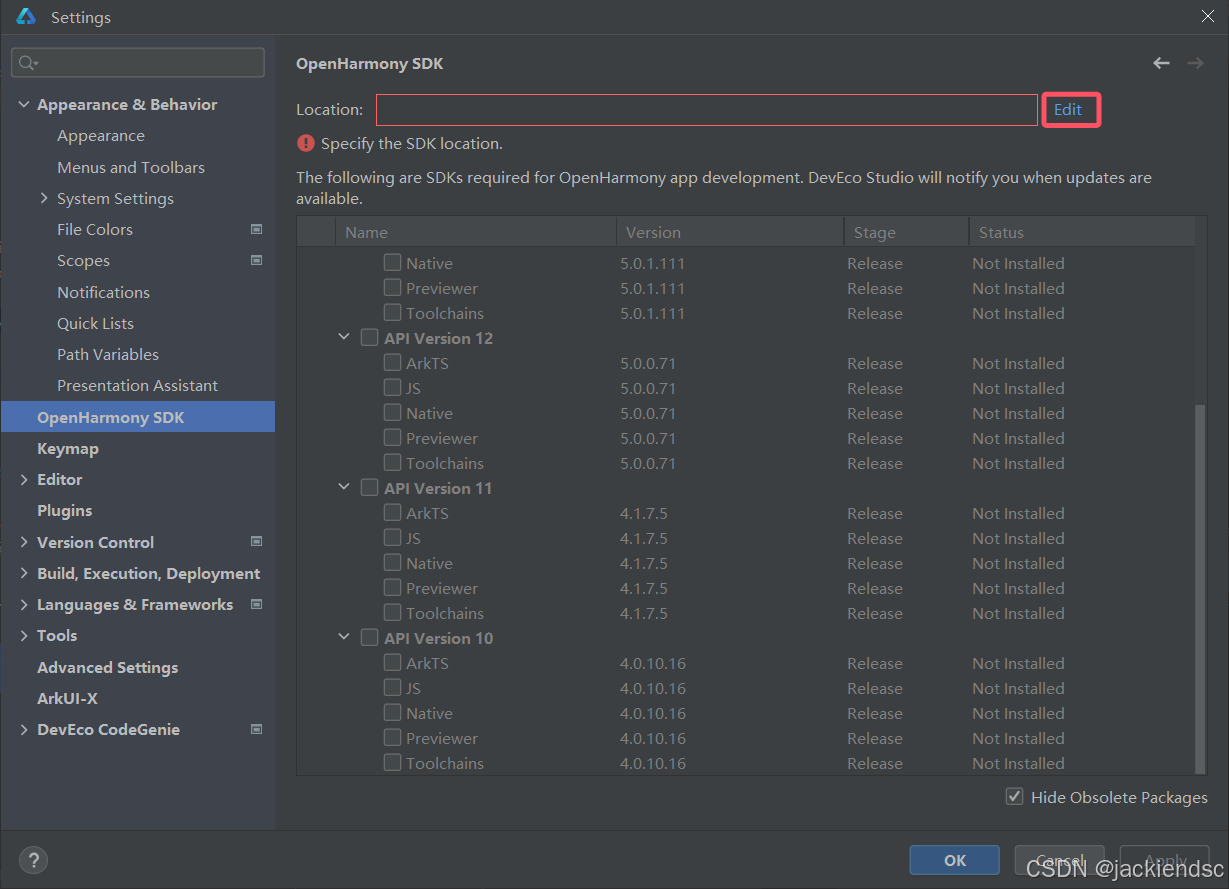This screenshot has width=1229, height=889.
Task: Check ArkTS 4.0.10.16 checkbox
Action: [393, 663]
